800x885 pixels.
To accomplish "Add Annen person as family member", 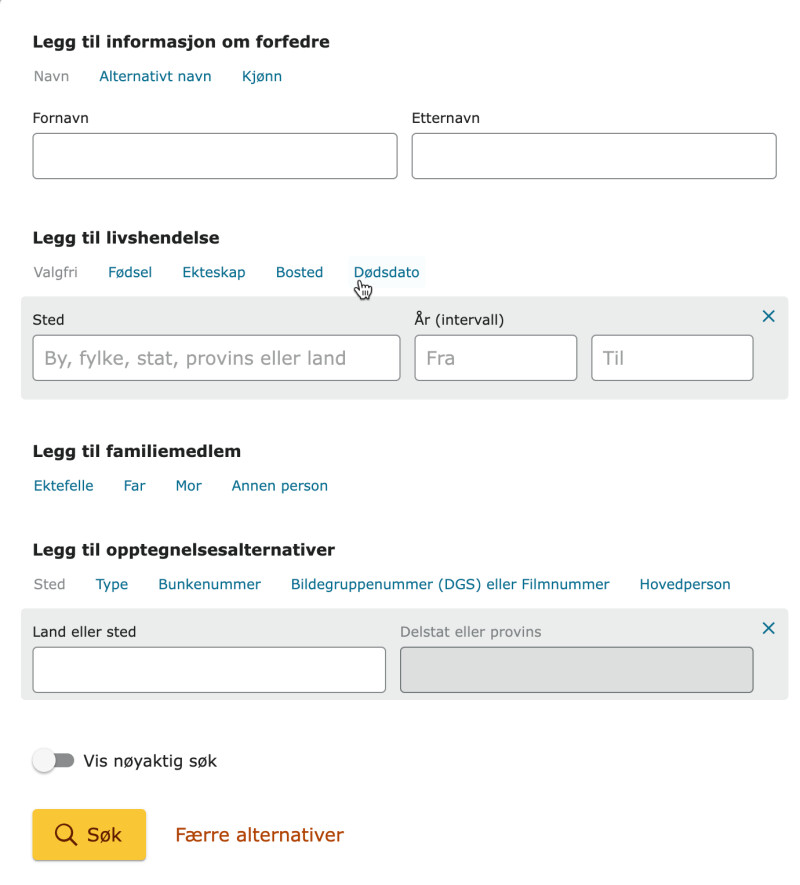I will pyautogui.click(x=279, y=485).
